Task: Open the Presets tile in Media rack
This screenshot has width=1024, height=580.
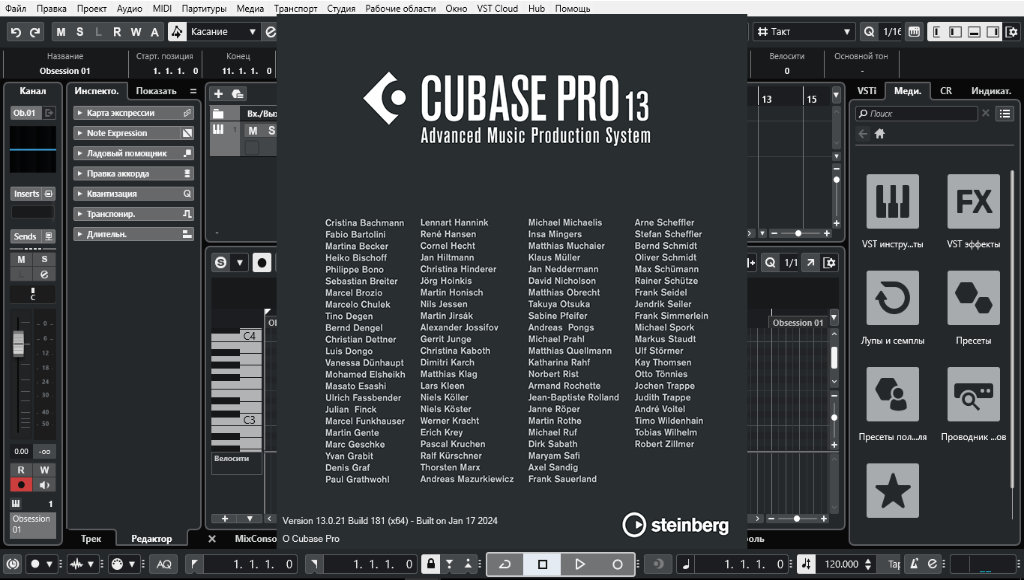Action: (973, 298)
